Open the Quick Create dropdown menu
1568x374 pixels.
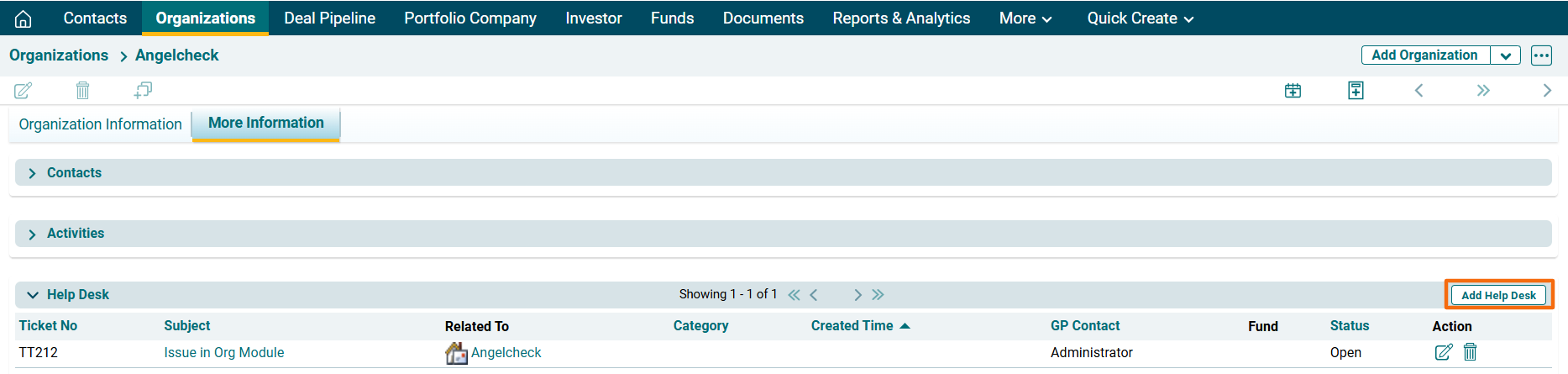(1140, 18)
